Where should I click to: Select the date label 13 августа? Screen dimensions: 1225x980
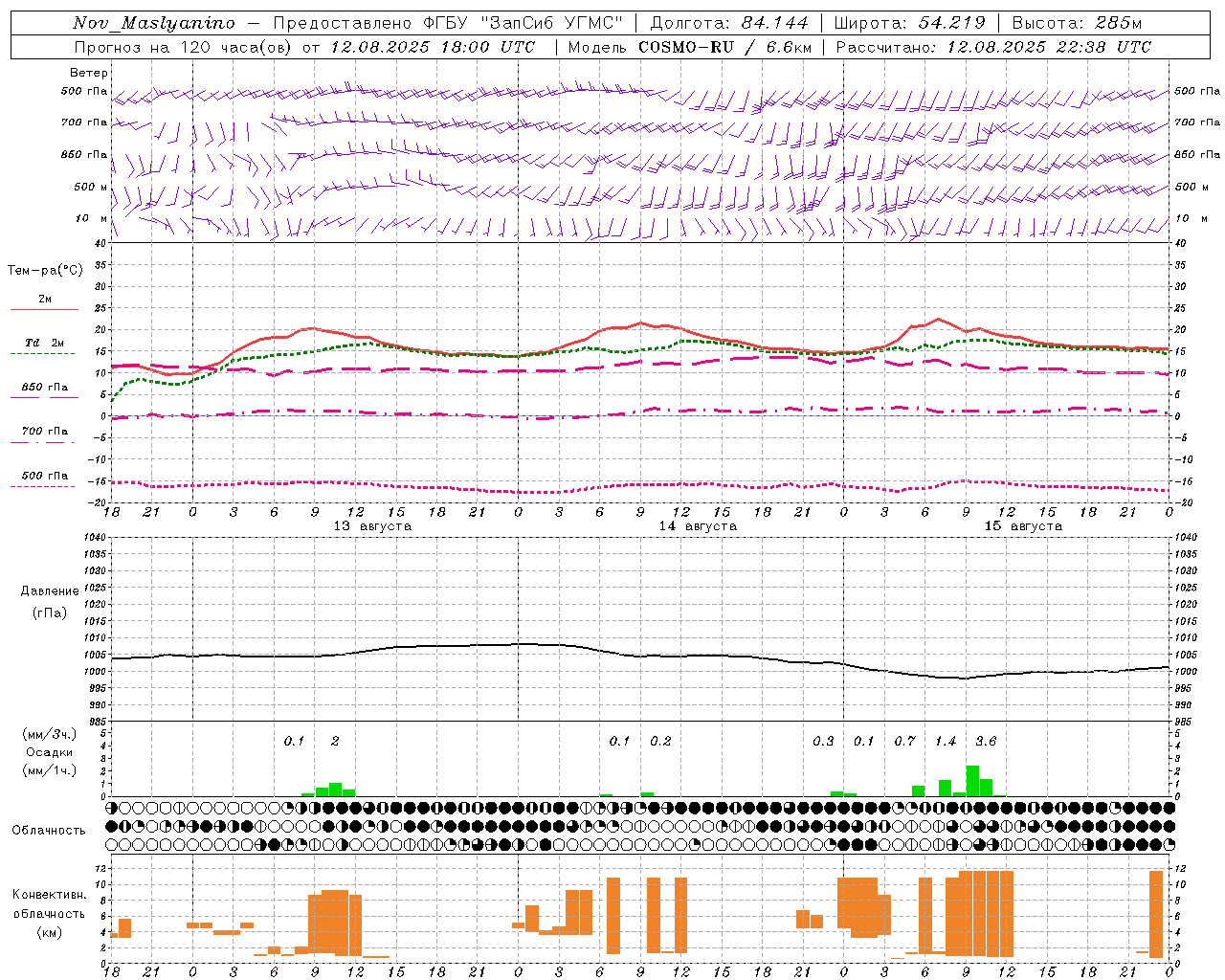tap(372, 526)
